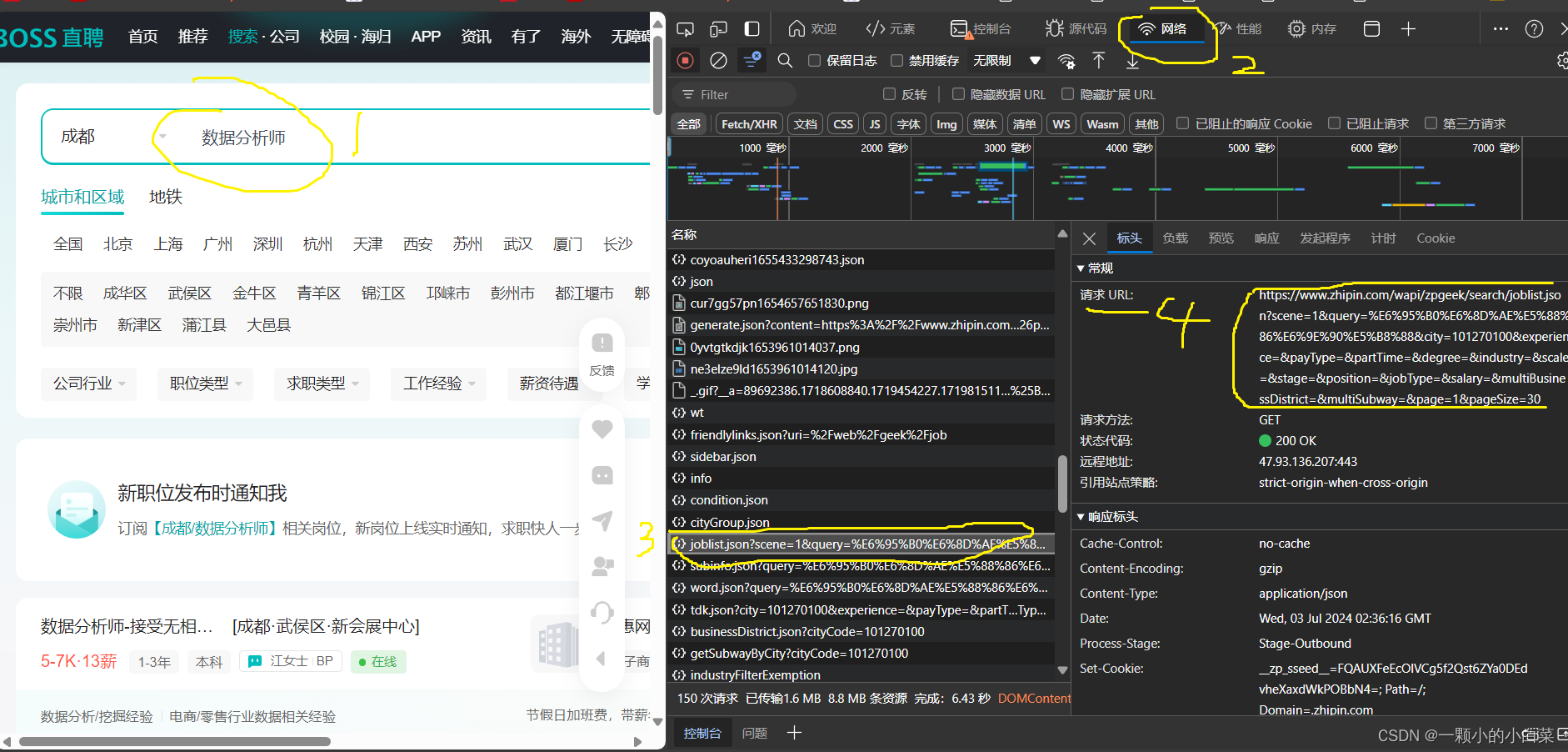The image size is (1568, 752).
Task: Click the 数据分析师 search input
Action: [x=243, y=138]
